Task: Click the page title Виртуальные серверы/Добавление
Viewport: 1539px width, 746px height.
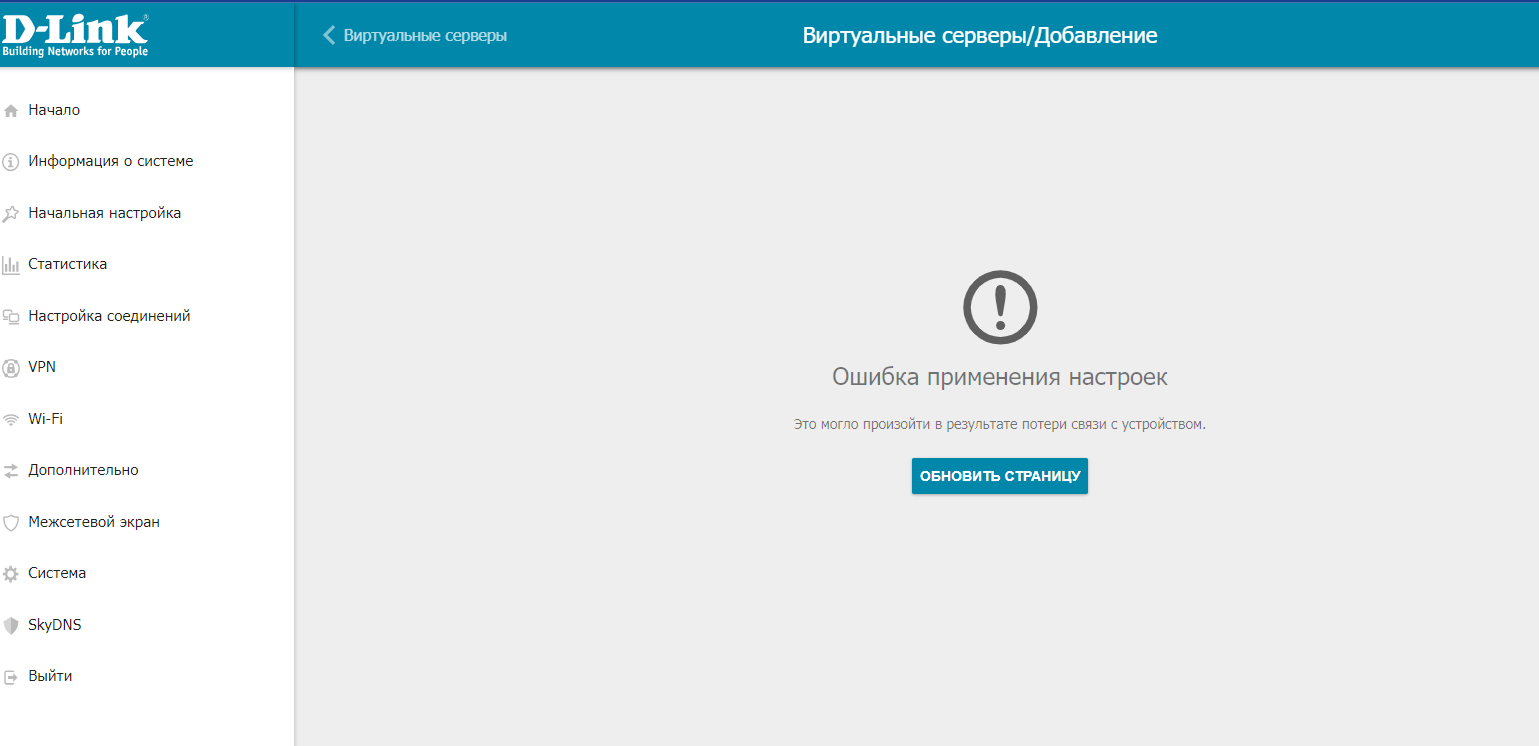Action: [980, 36]
